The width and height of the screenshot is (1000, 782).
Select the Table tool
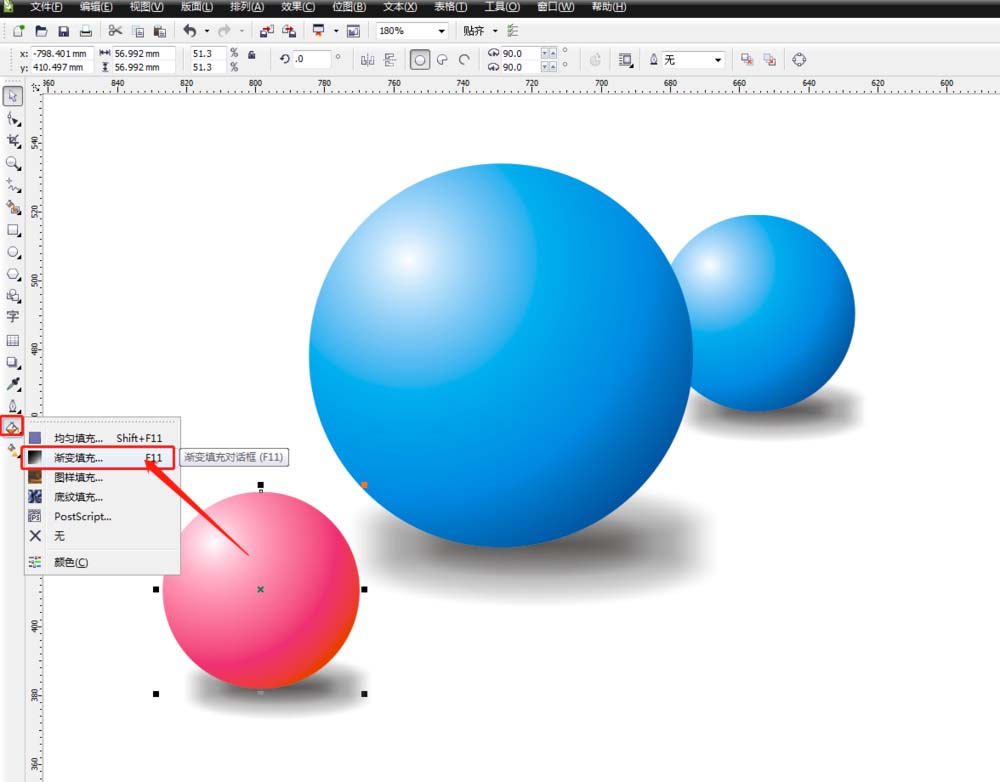13,340
